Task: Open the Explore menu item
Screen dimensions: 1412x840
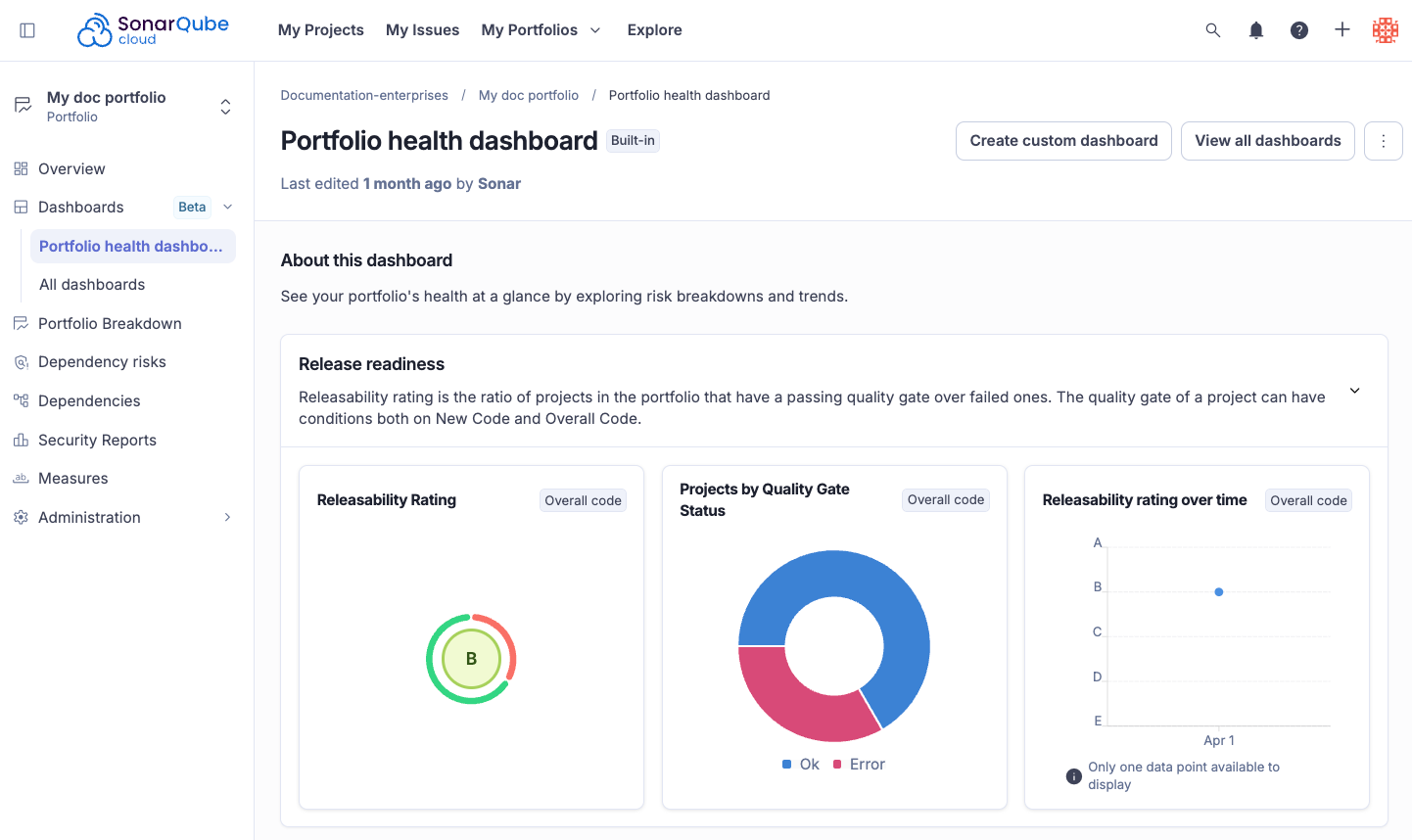Action: (x=654, y=29)
